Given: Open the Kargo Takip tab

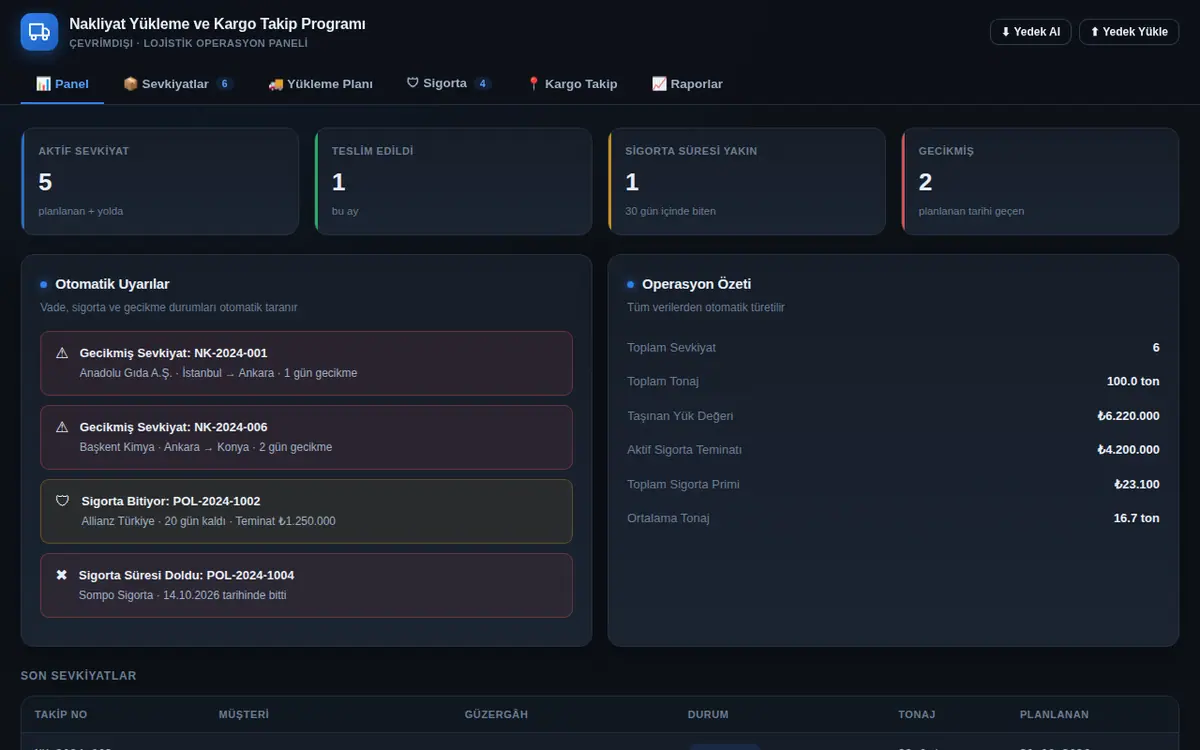Looking at the screenshot, I should point(572,84).
